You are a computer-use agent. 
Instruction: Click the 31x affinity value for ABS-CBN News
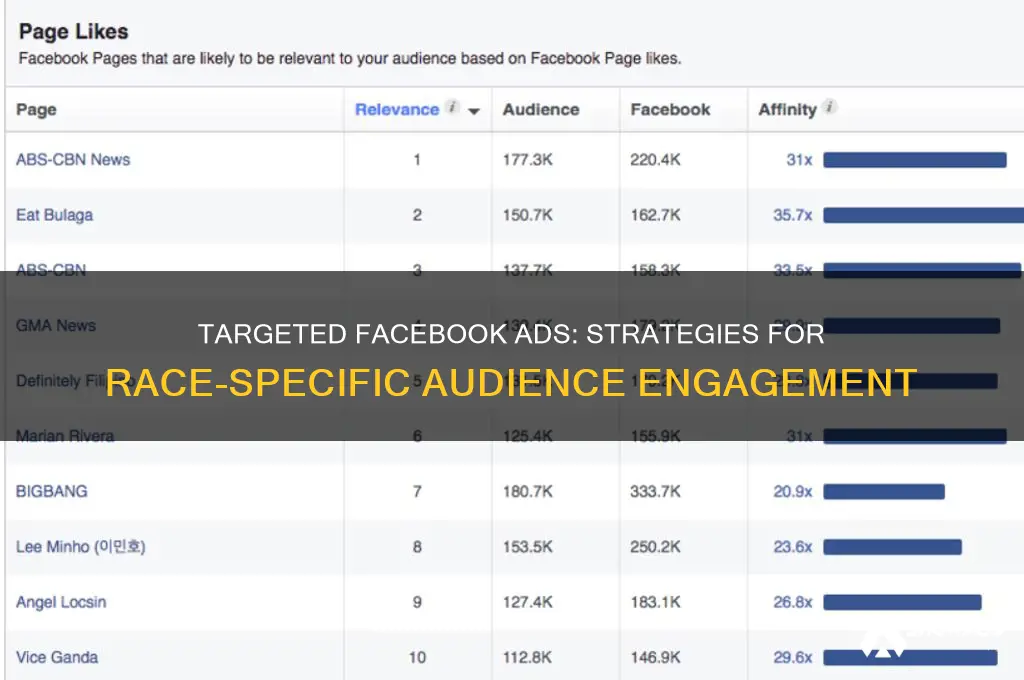(x=799, y=159)
